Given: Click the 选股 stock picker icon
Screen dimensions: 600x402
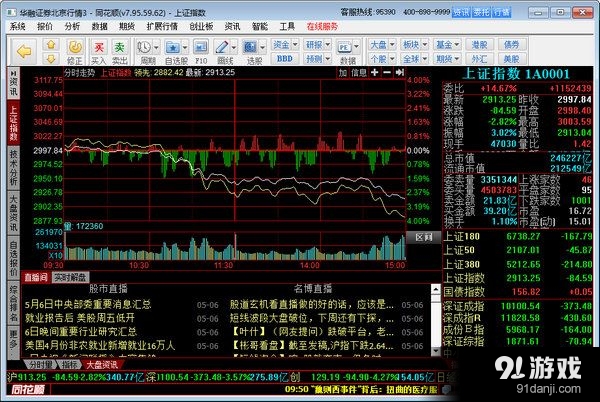Looking at the screenshot, I should [x=250, y=47].
